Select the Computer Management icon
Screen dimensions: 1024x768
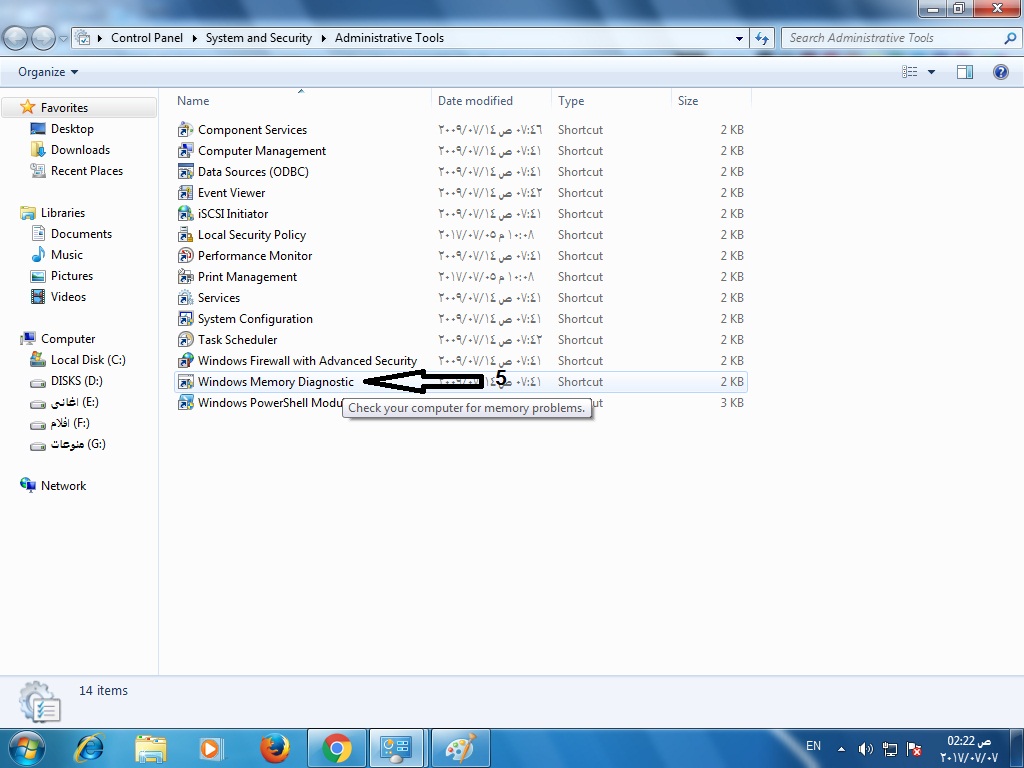click(185, 151)
